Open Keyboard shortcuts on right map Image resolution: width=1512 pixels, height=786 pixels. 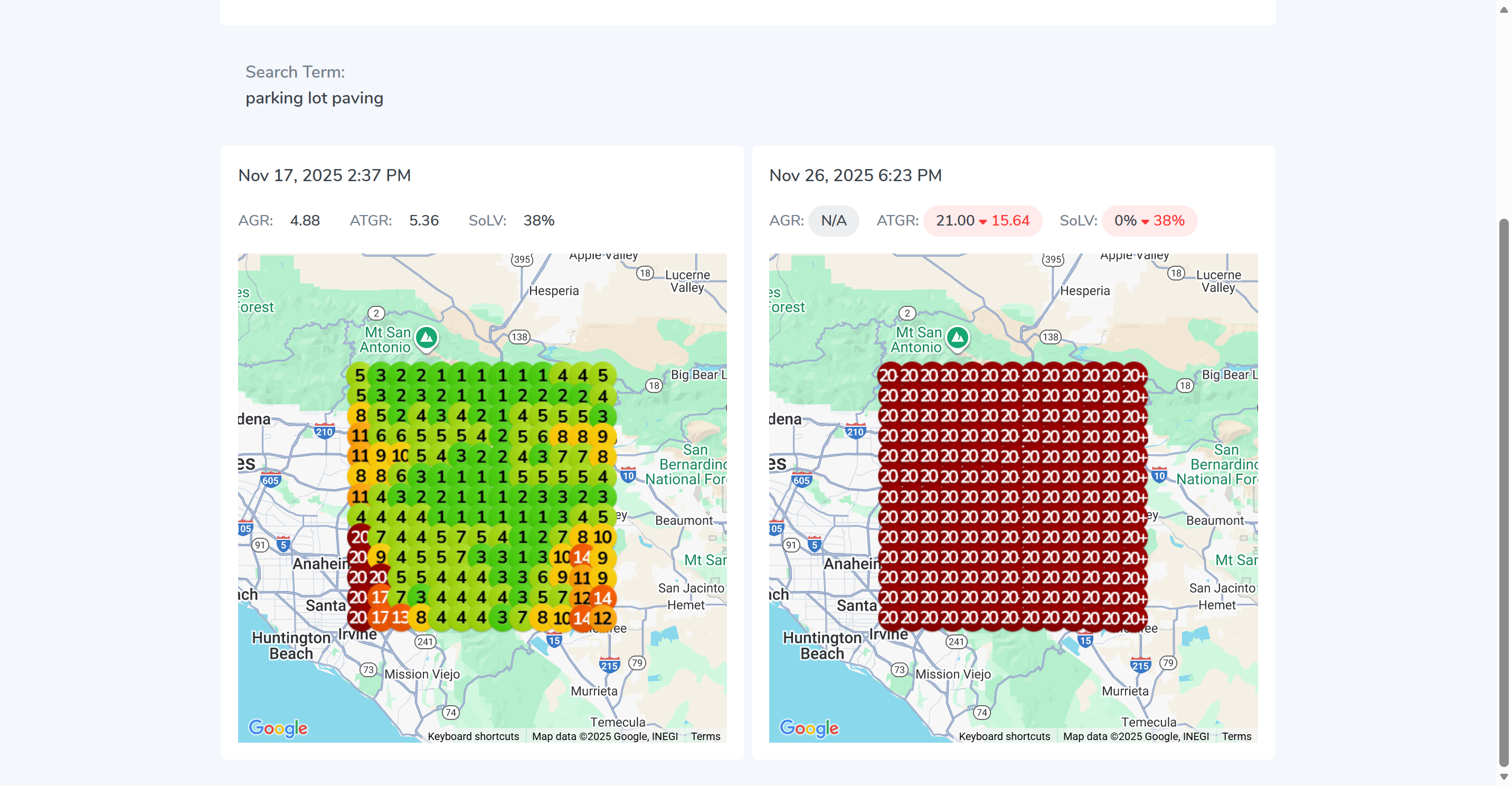(1004, 736)
